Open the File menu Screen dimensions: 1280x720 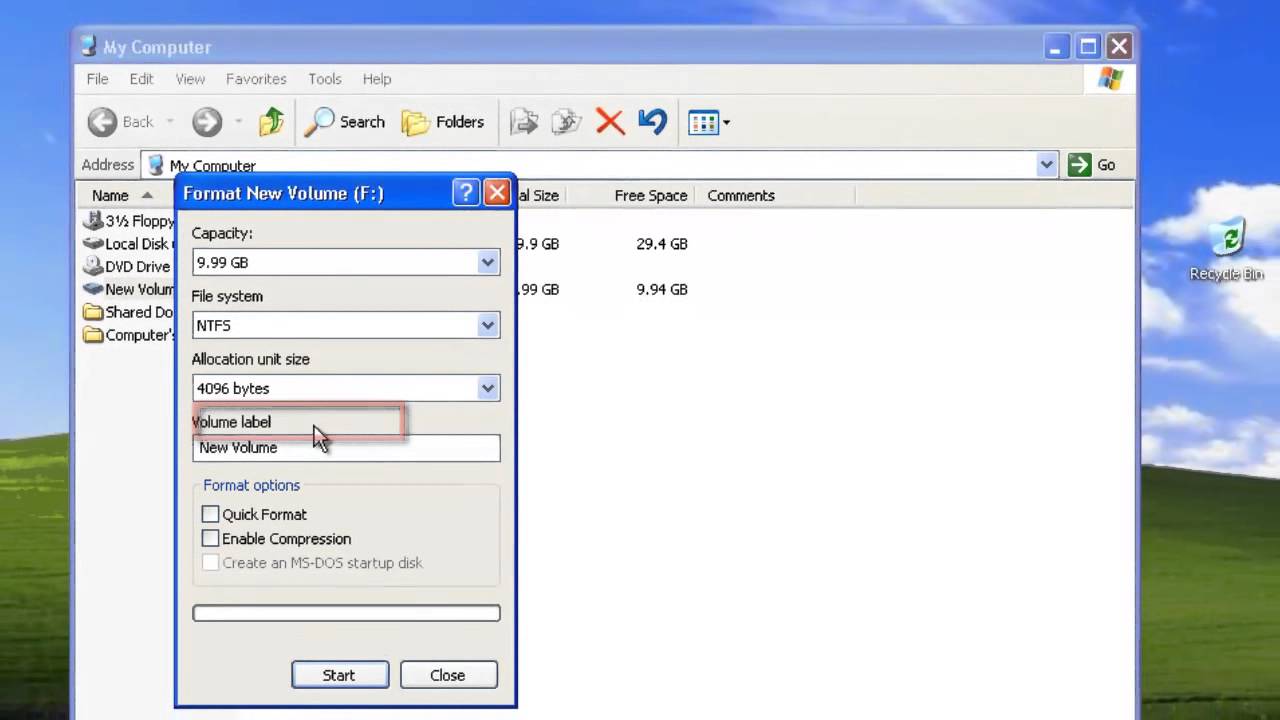pyautogui.click(x=97, y=79)
